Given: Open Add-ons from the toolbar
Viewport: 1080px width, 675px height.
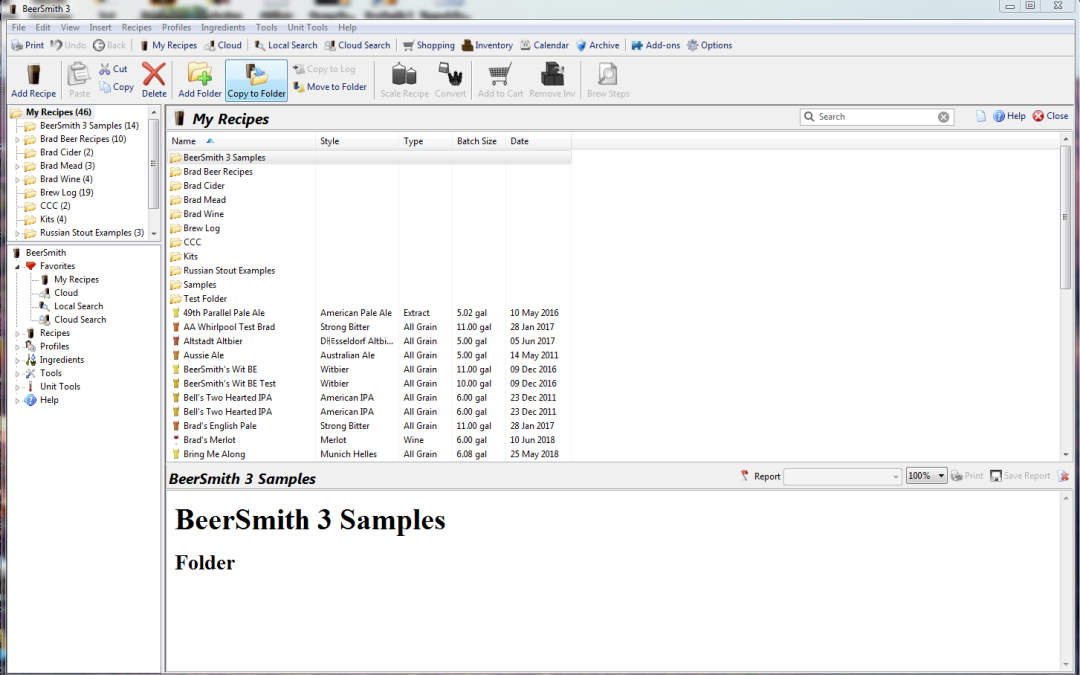Looking at the screenshot, I should 656,45.
